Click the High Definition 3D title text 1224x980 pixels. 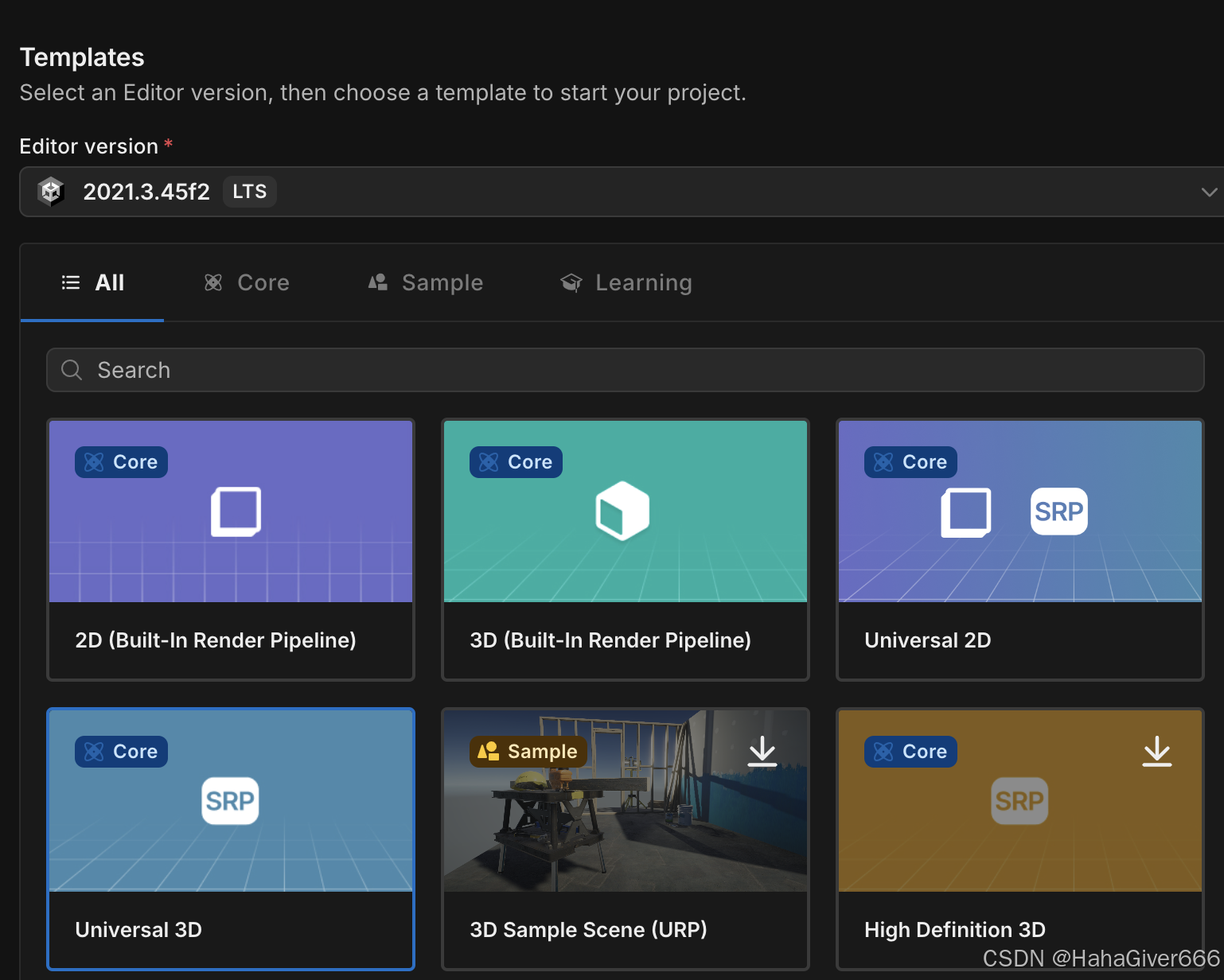(955, 930)
